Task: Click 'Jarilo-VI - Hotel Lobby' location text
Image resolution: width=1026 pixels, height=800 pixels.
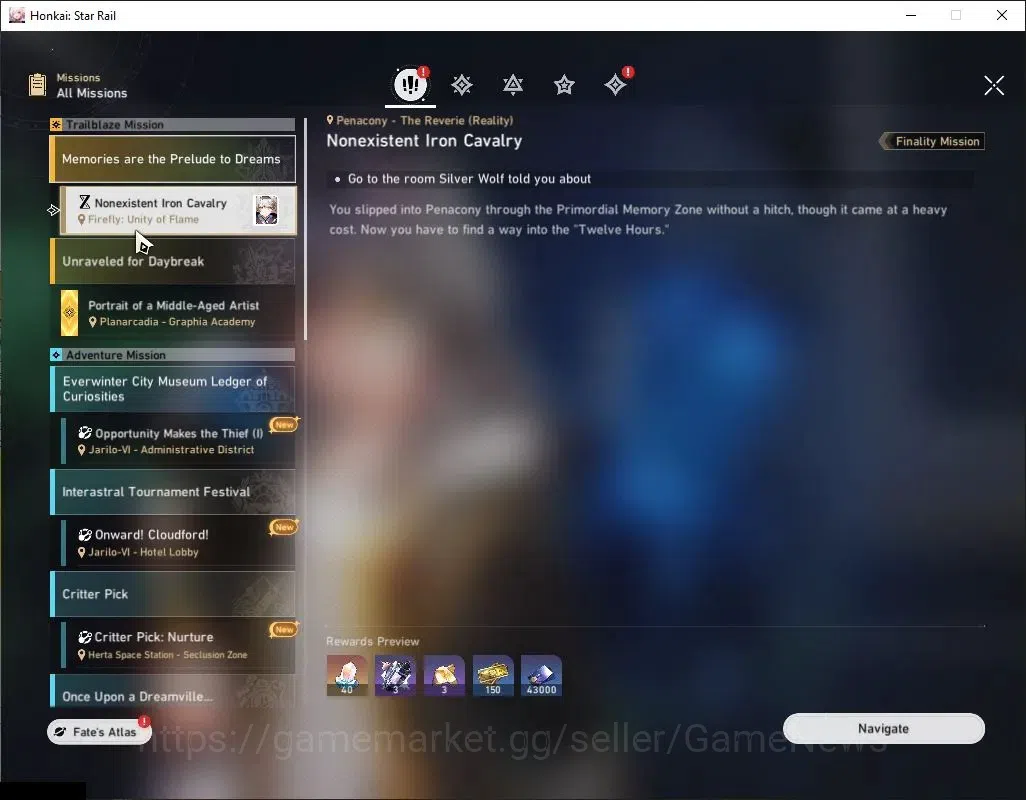Action: tap(143, 552)
